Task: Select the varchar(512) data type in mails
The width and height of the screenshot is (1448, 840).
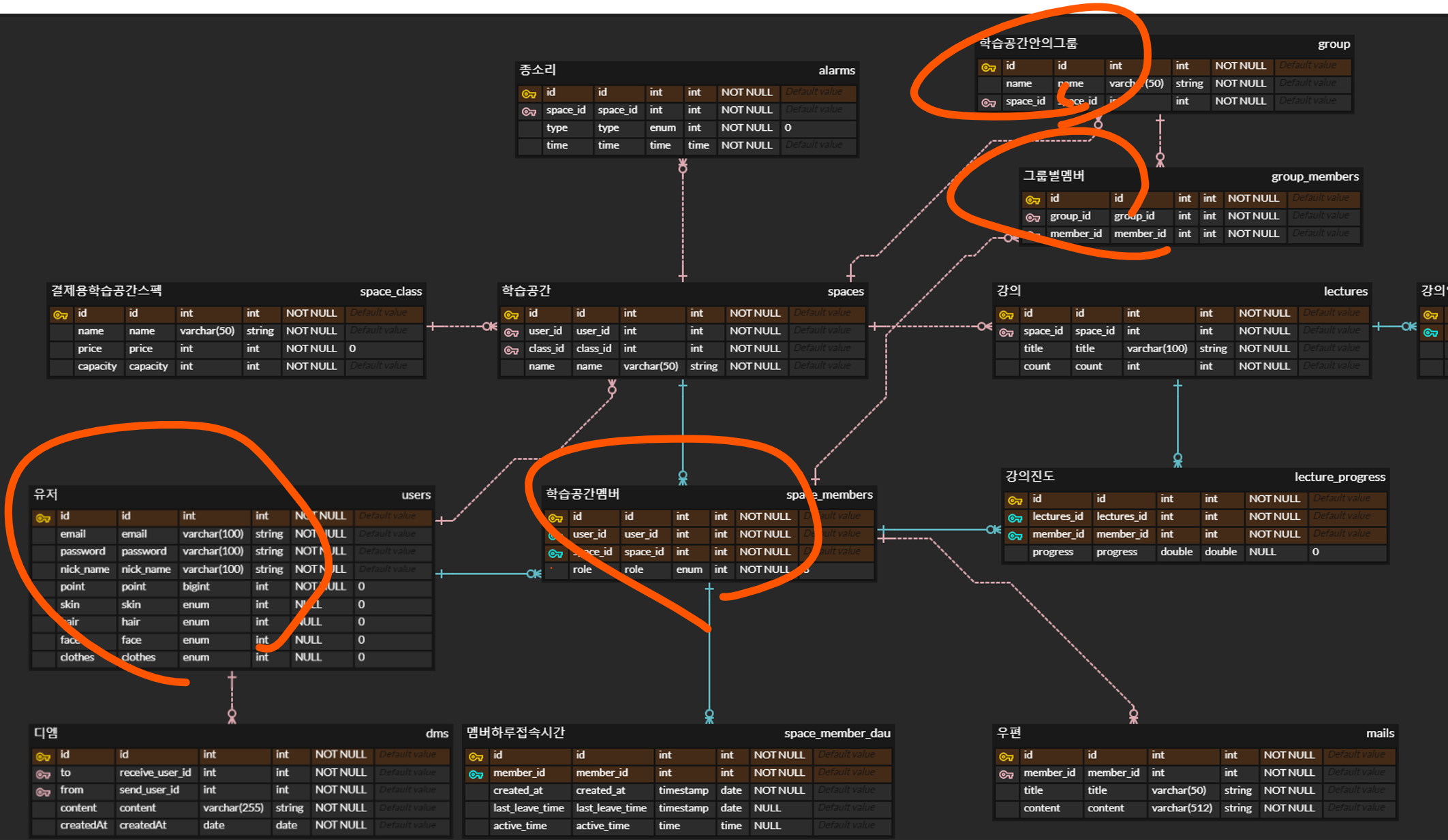Action: coord(1182,808)
